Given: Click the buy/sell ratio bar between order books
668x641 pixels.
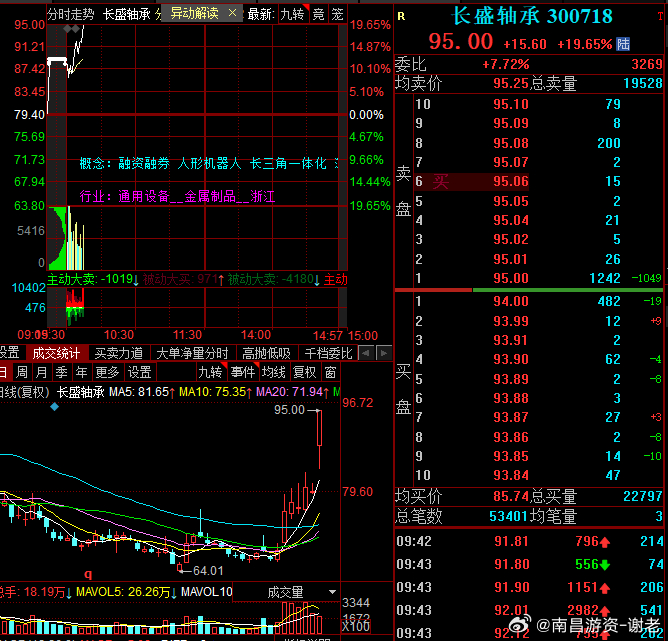Looking at the screenshot, I should coord(529,290).
